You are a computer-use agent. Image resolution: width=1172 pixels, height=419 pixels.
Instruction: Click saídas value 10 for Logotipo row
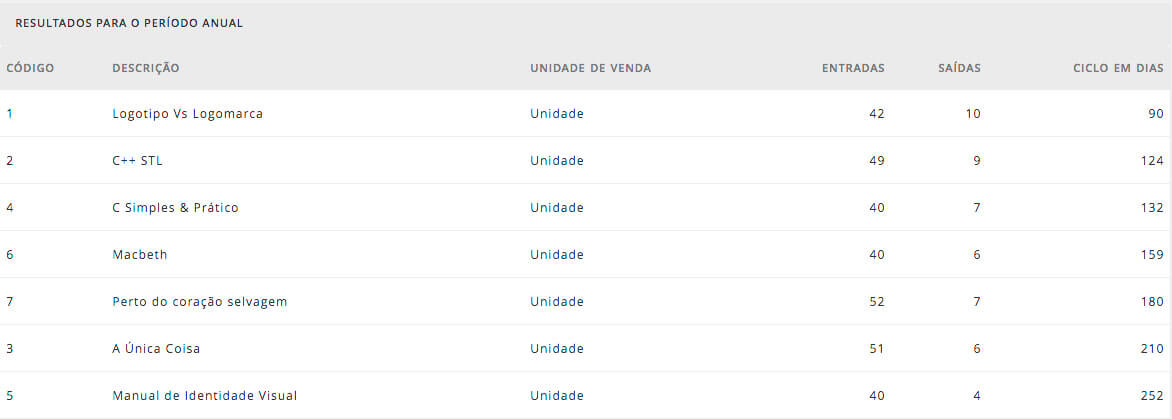point(973,114)
